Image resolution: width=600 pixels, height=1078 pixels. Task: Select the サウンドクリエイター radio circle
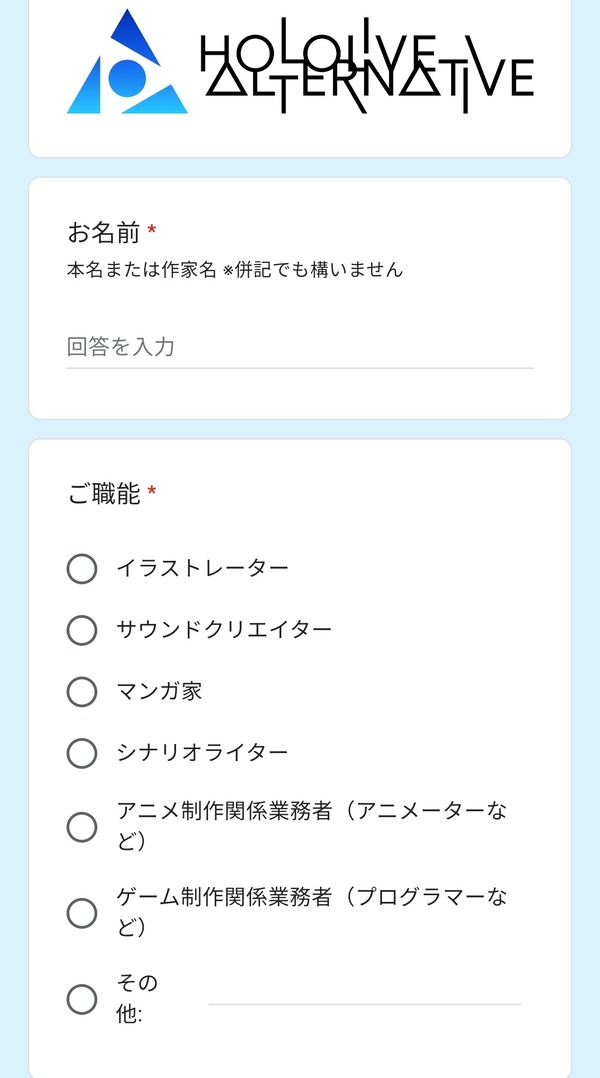pyautogui.click(x=82, y=630)
